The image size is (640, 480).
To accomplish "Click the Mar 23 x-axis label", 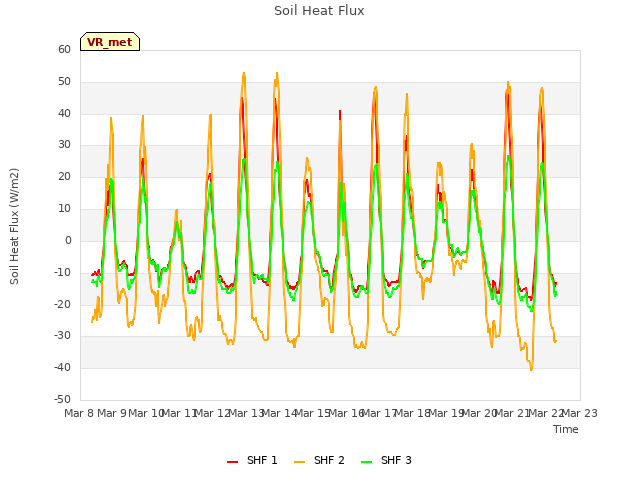I will pos(580,413).
